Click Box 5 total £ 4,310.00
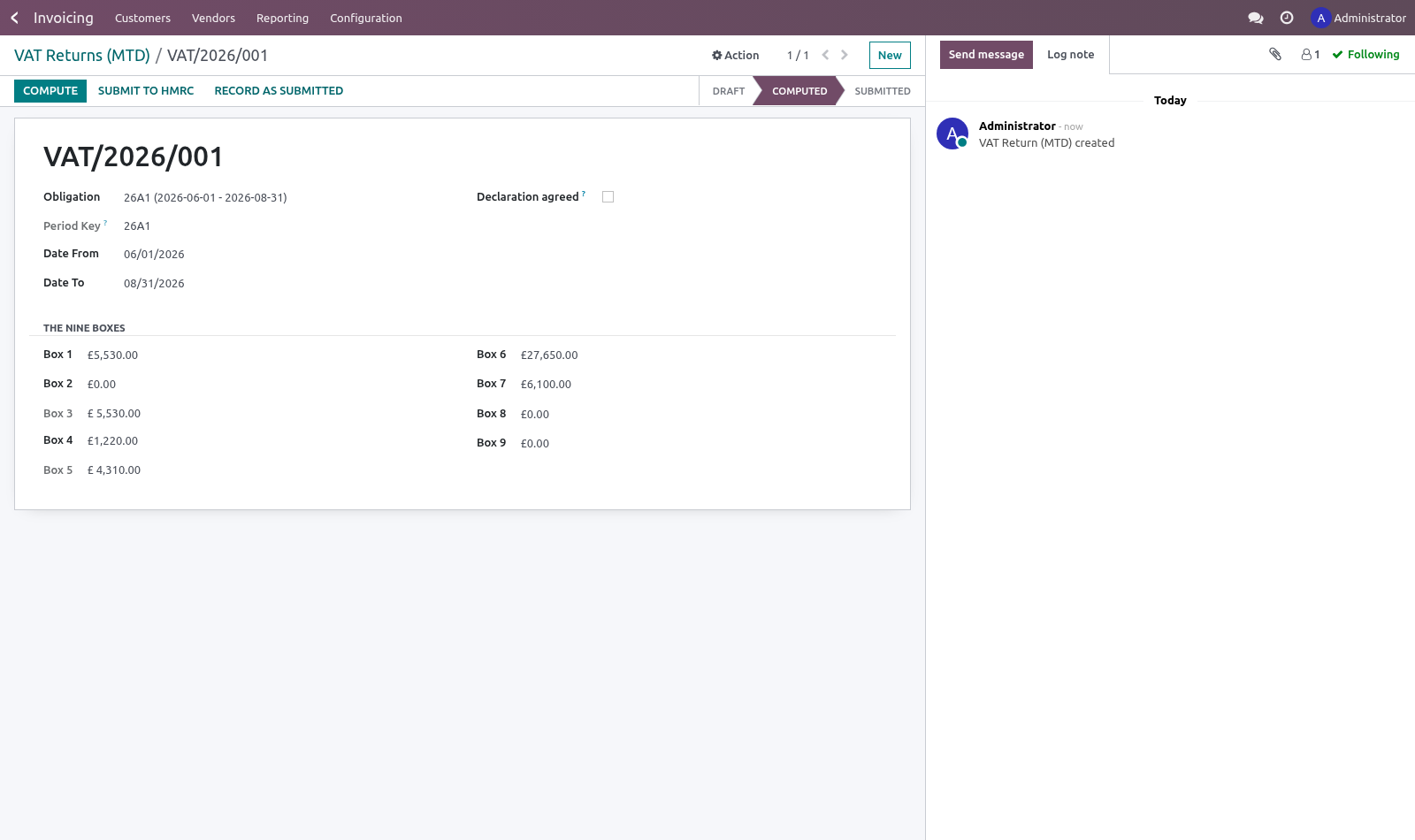 [114, 470]
